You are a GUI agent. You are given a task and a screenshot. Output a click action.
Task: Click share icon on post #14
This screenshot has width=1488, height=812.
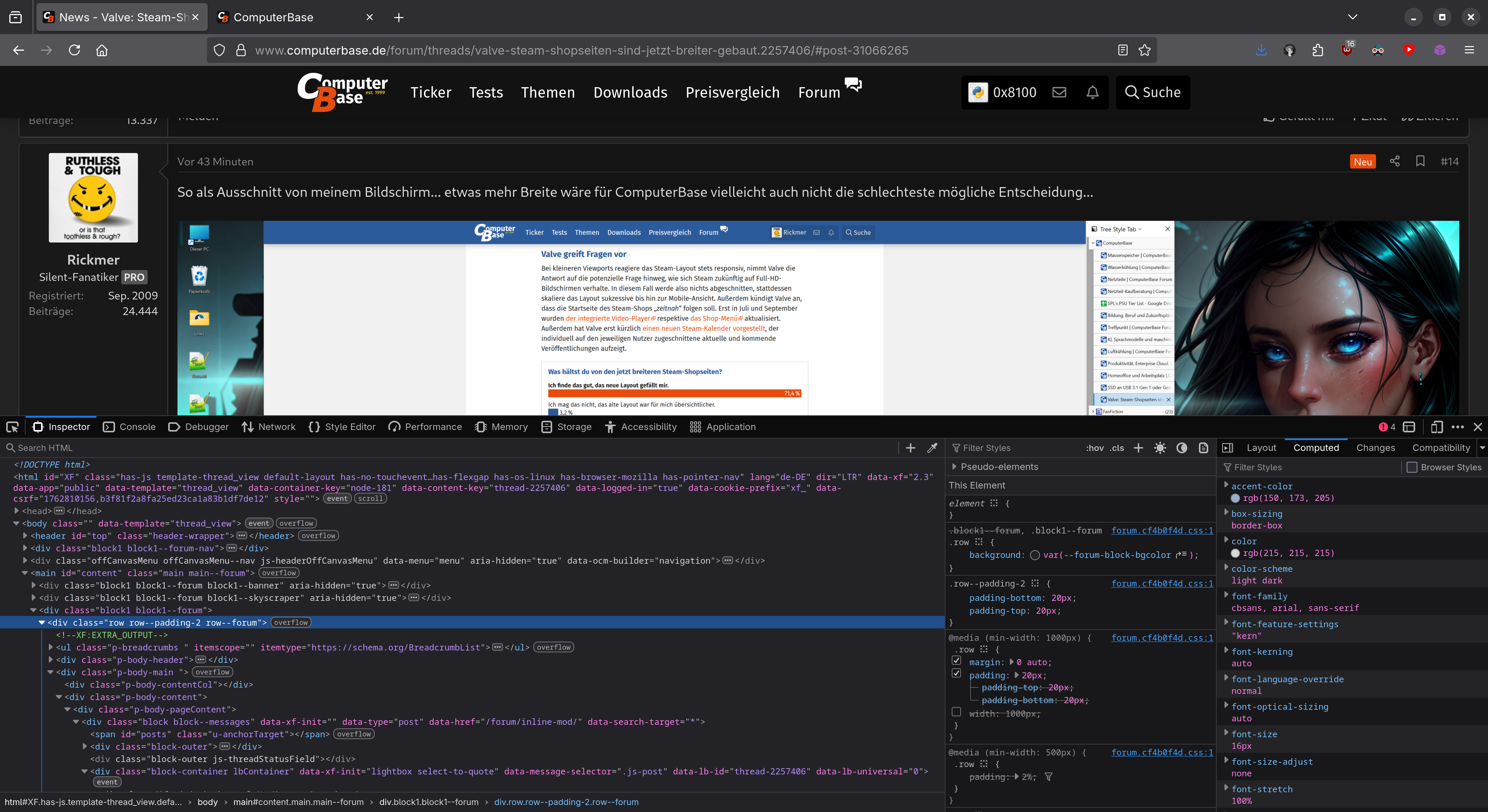1395,161
